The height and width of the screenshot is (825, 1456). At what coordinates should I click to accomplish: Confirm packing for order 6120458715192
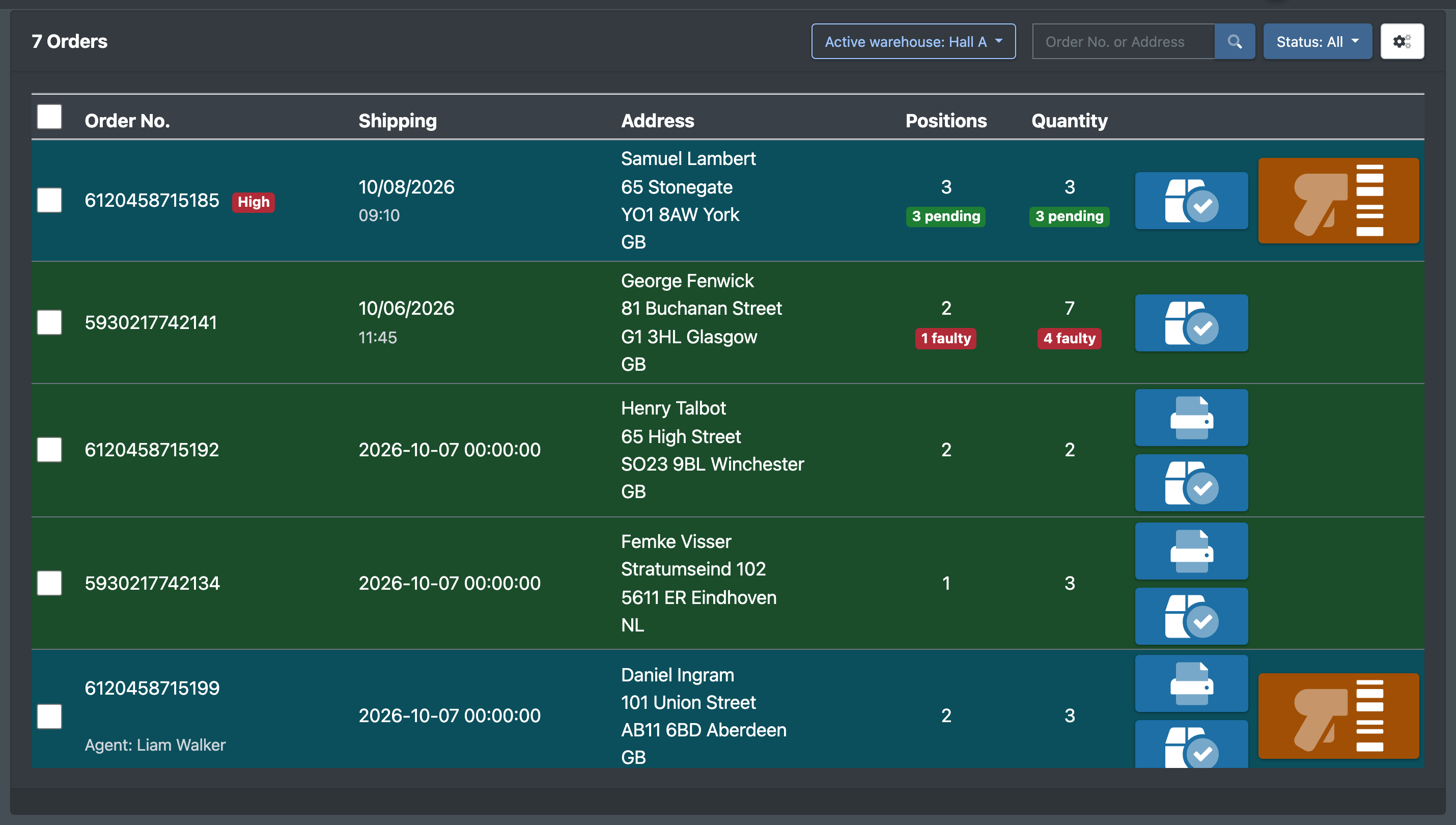coord(1192,483)
